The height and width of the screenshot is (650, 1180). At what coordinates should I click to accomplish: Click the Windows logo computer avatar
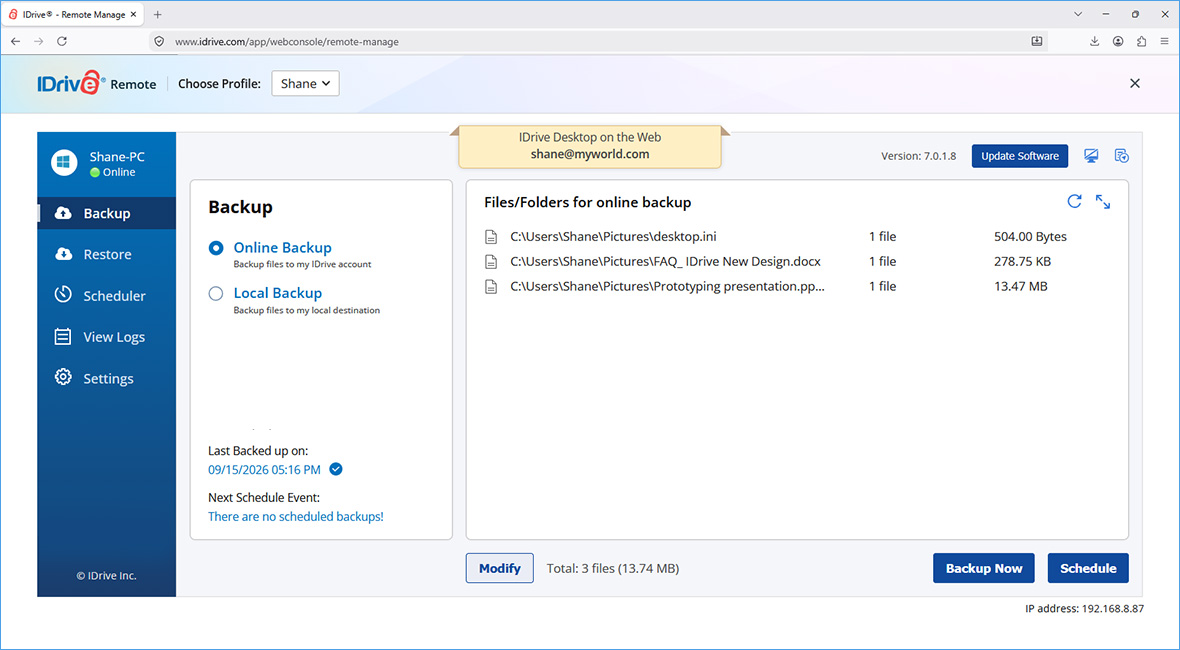(64, 163)
